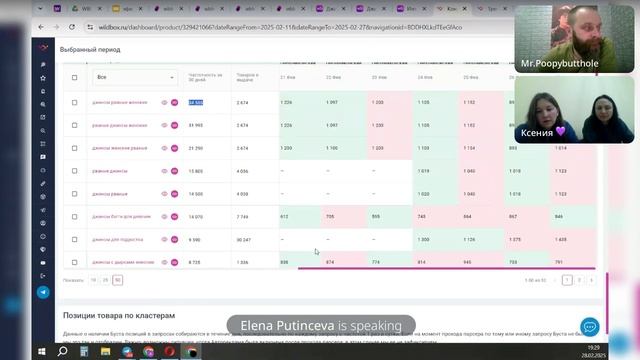Tick checkbox for "рваные джинсы женские" row
The width and height of the screenshot is (640, 360).
(74, 125)
